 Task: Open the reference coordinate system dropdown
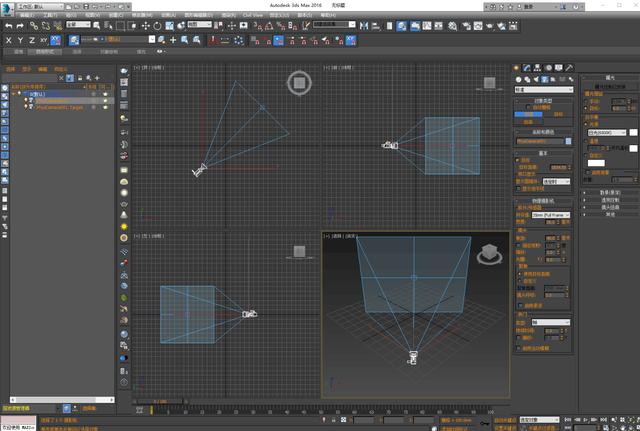[x=200, y=24]
